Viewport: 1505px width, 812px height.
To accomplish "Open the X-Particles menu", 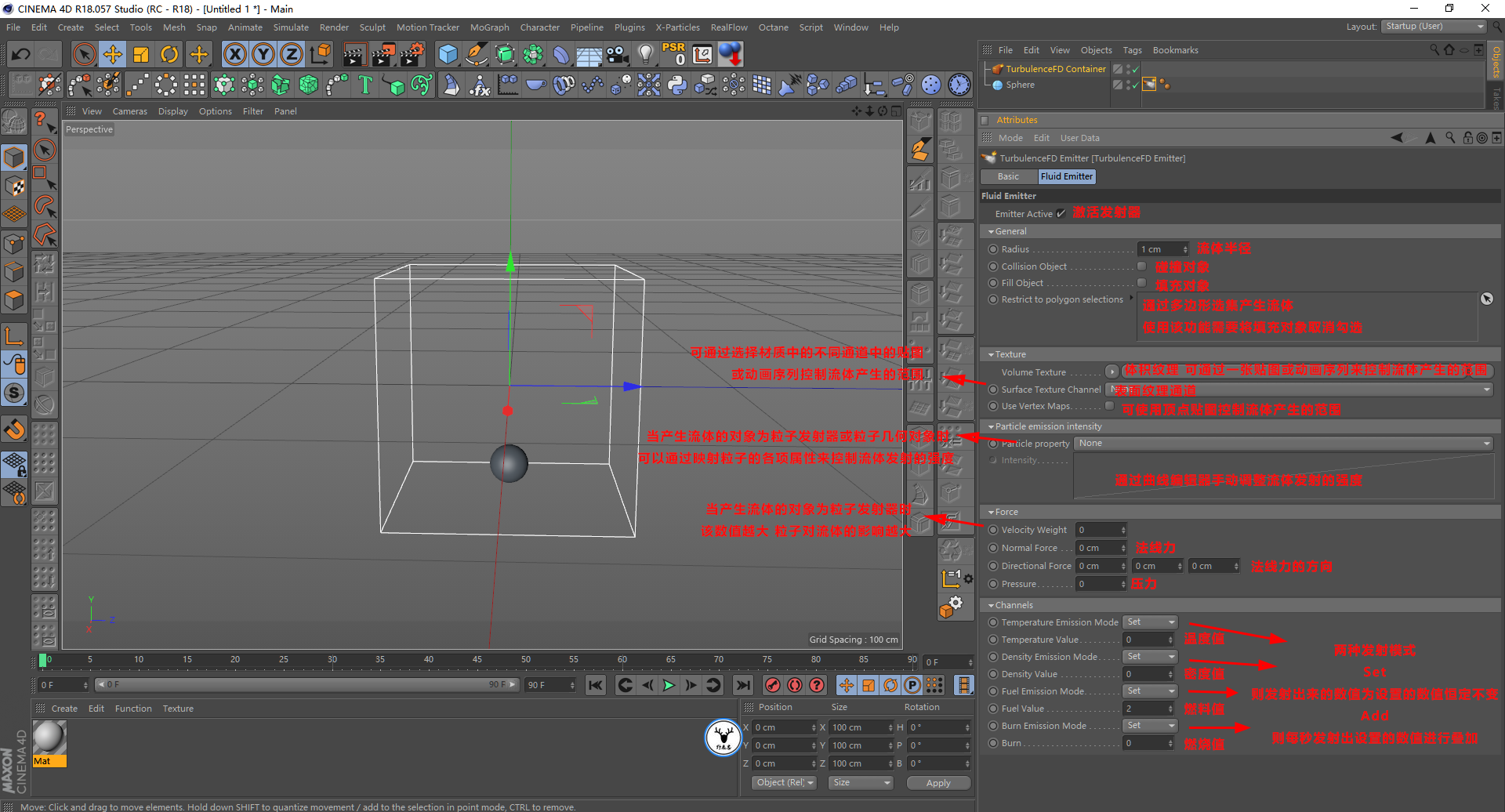I will 677,27.
